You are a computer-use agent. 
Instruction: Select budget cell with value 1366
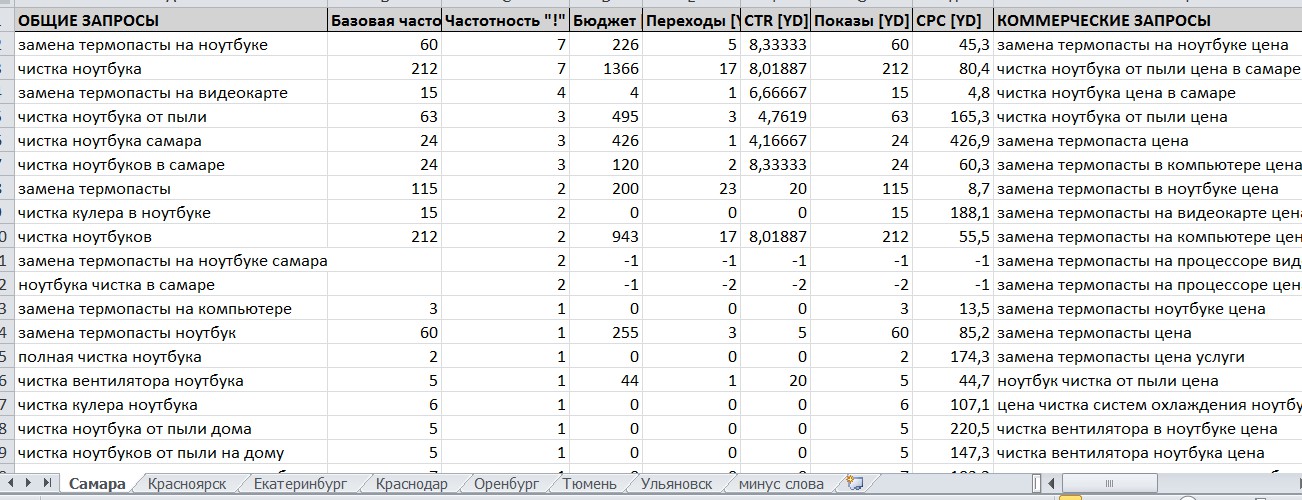click(606, 69)
